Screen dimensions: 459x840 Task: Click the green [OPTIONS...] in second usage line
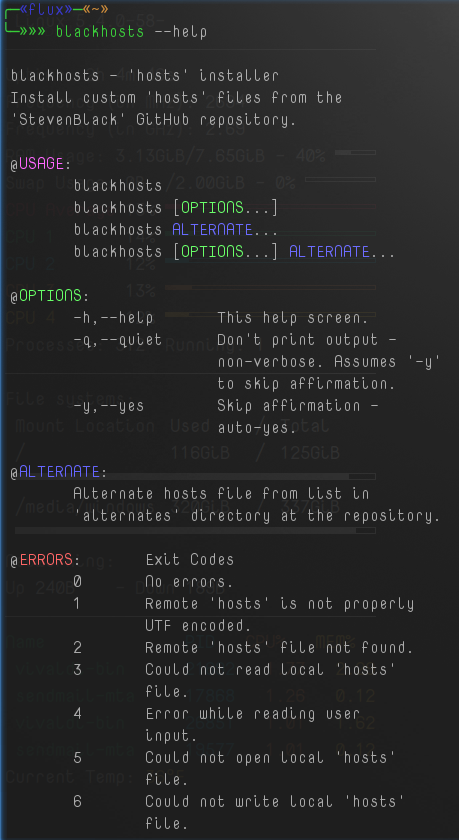click(225, 208)
